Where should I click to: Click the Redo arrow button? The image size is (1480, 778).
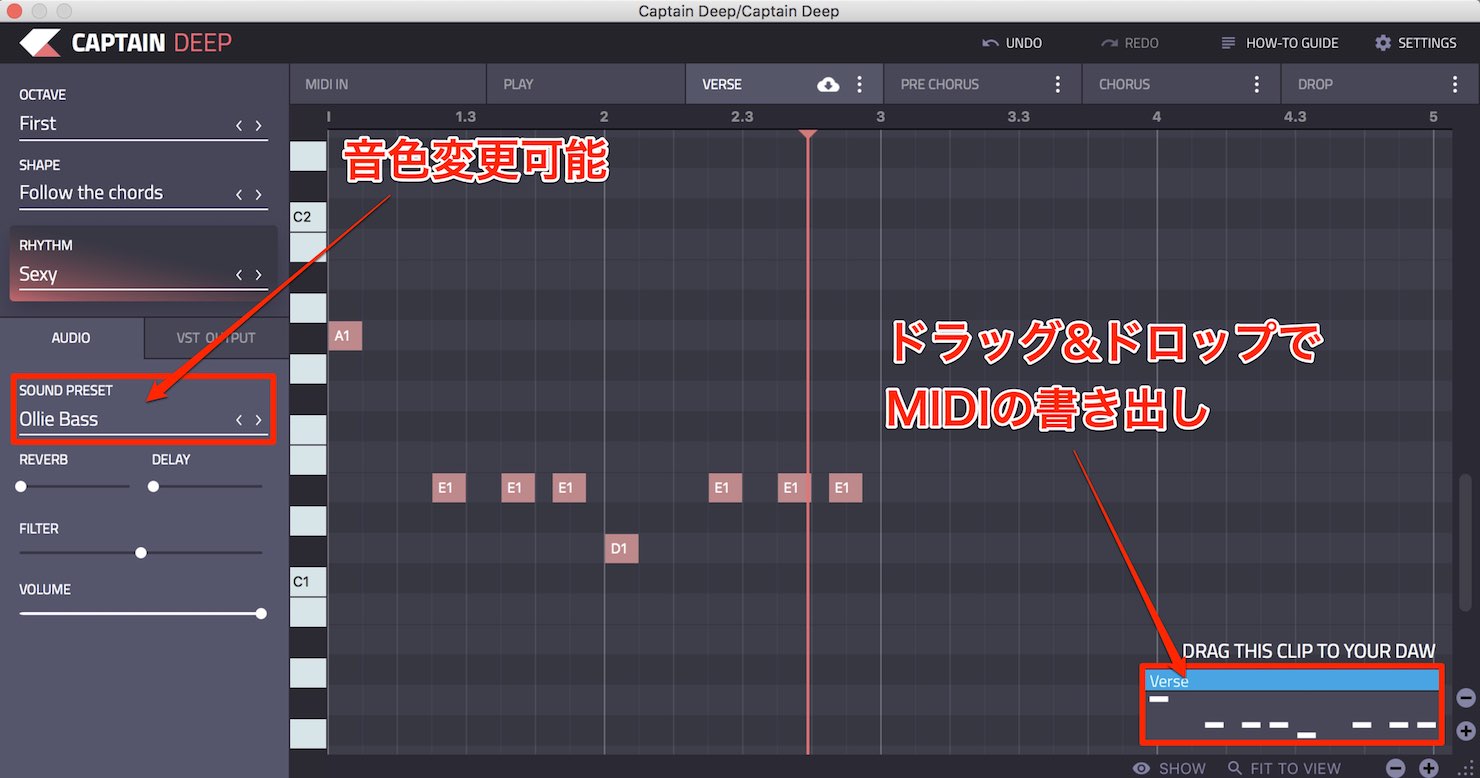(x=1130, y=43)
